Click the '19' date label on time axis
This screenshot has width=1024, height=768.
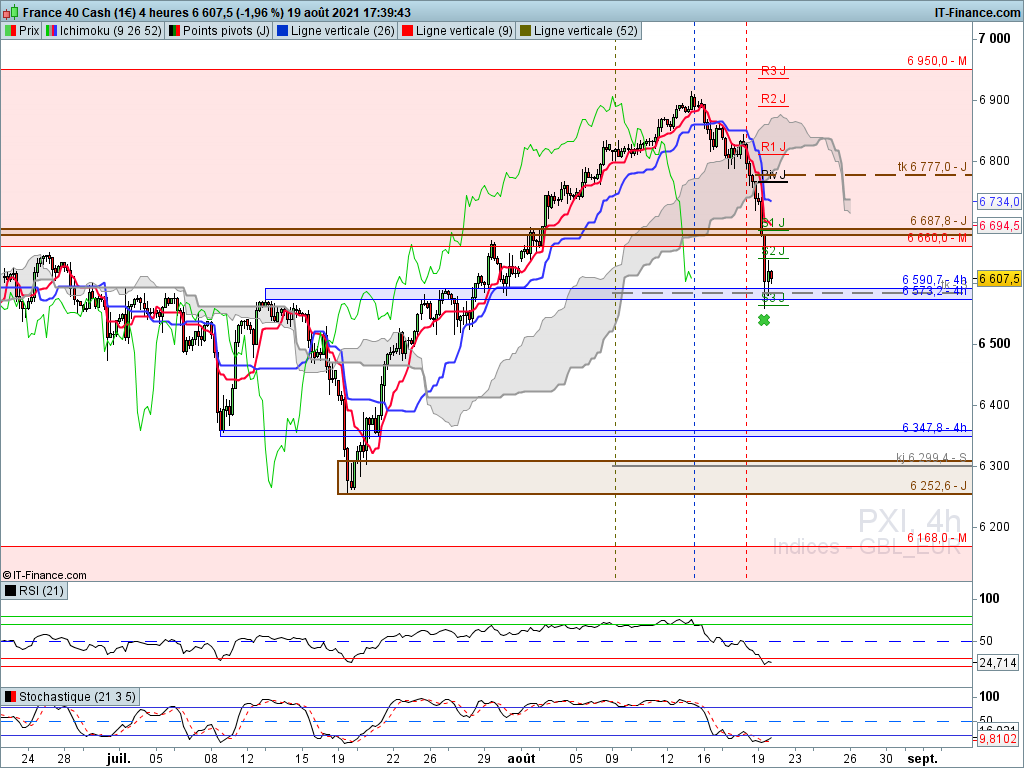(758, 759)
